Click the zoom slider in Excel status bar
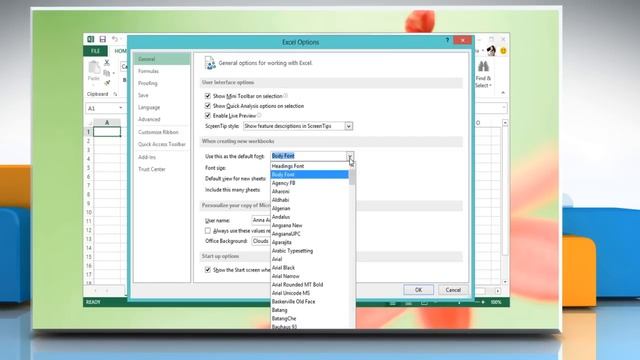This screenshot has height=360, width=640. tap(459, 302)
